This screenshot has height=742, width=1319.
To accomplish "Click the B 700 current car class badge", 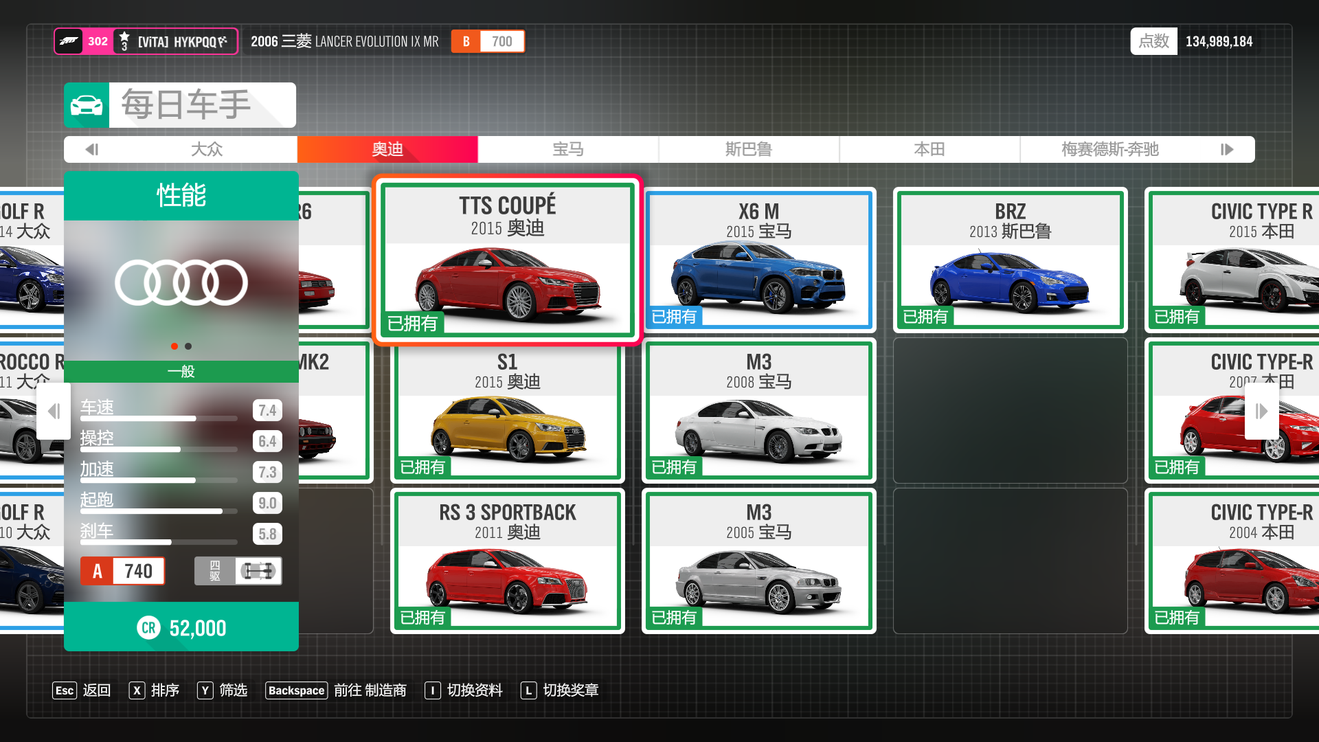I will point(488,41).
